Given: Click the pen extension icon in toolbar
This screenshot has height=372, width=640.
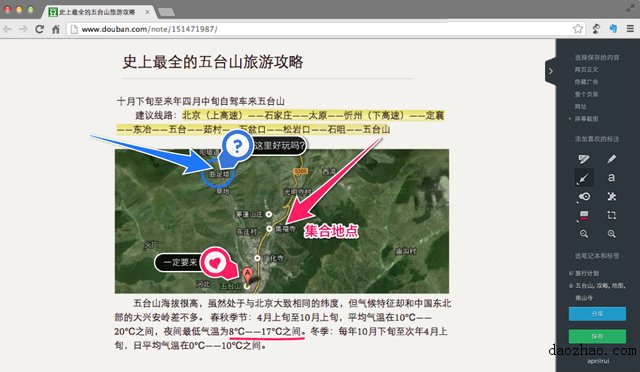Looking at the screenshot, I should (x=596, y=29).
